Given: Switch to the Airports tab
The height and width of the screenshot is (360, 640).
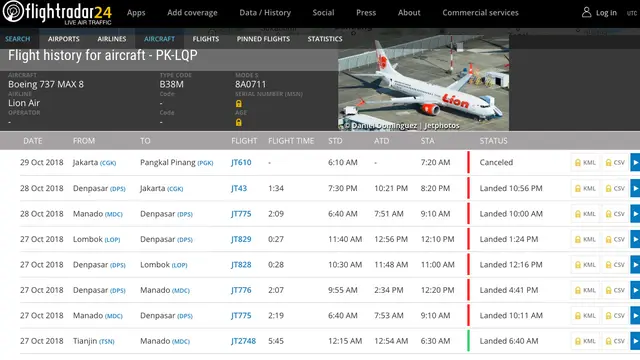Looking at the screenshot, I should (x=64, y=39).
